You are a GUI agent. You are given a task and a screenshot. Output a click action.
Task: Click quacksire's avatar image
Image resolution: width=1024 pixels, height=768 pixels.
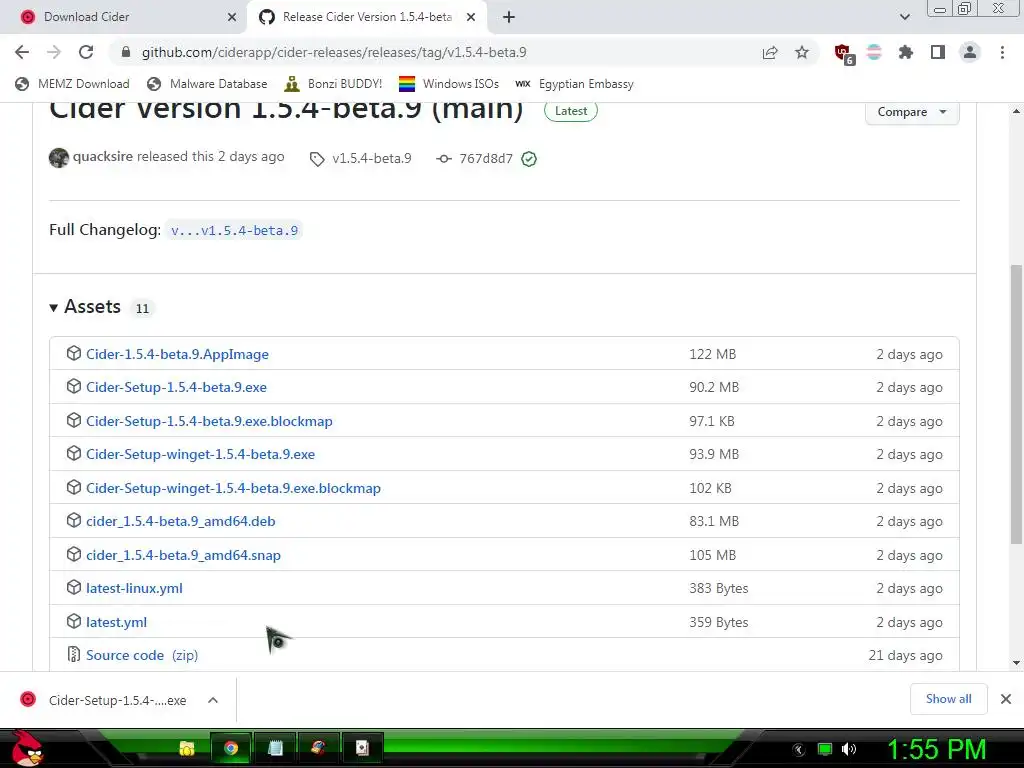[59, 157]
